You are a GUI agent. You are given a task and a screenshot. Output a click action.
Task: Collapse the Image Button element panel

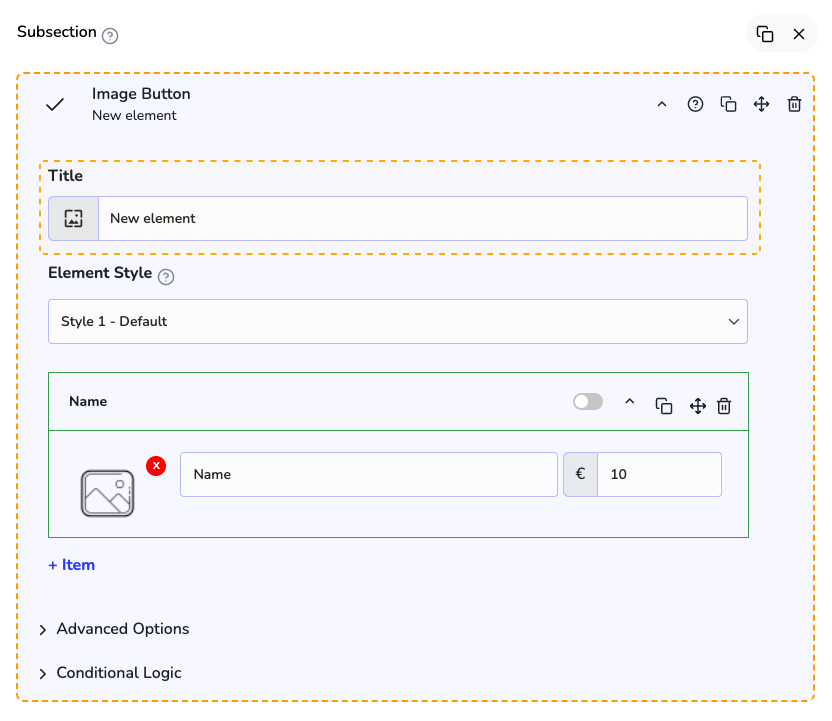(x=661, y=104)
